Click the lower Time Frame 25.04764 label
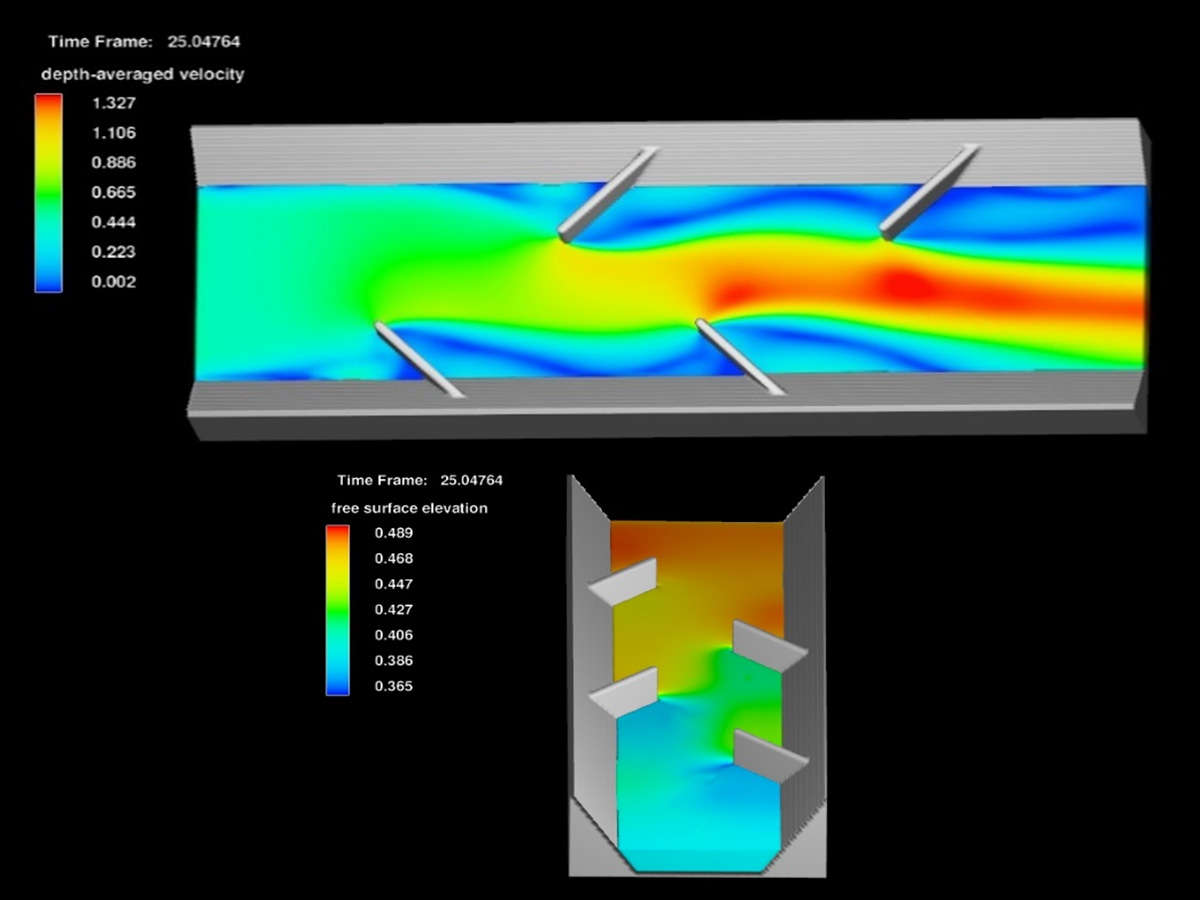Viewport: 1200px width, 900px height. point(420,480)
